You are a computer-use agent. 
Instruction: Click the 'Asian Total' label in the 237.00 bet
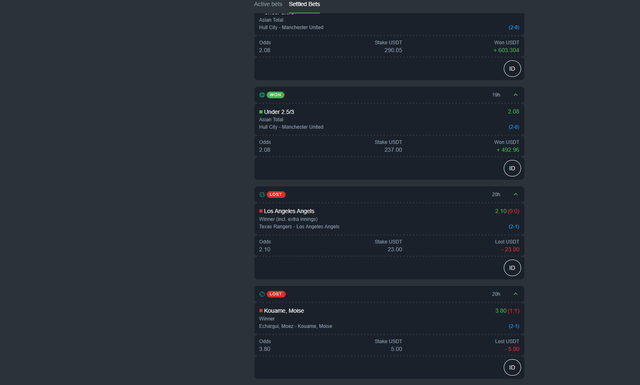point(271,120)
